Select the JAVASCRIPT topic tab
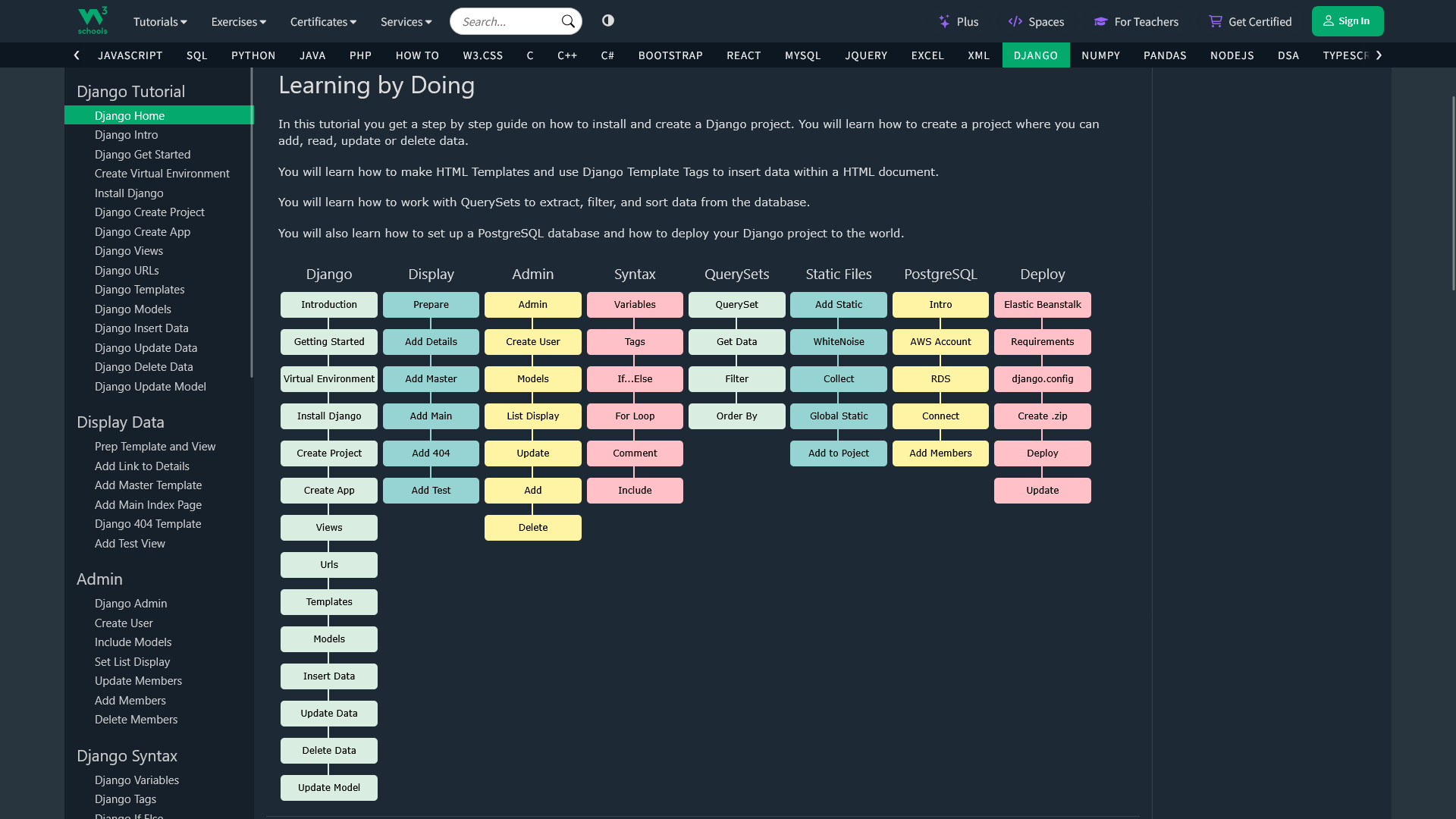The width and height of the screenshot is (1456, 819). pyautogui.click(x=130, y=55)
